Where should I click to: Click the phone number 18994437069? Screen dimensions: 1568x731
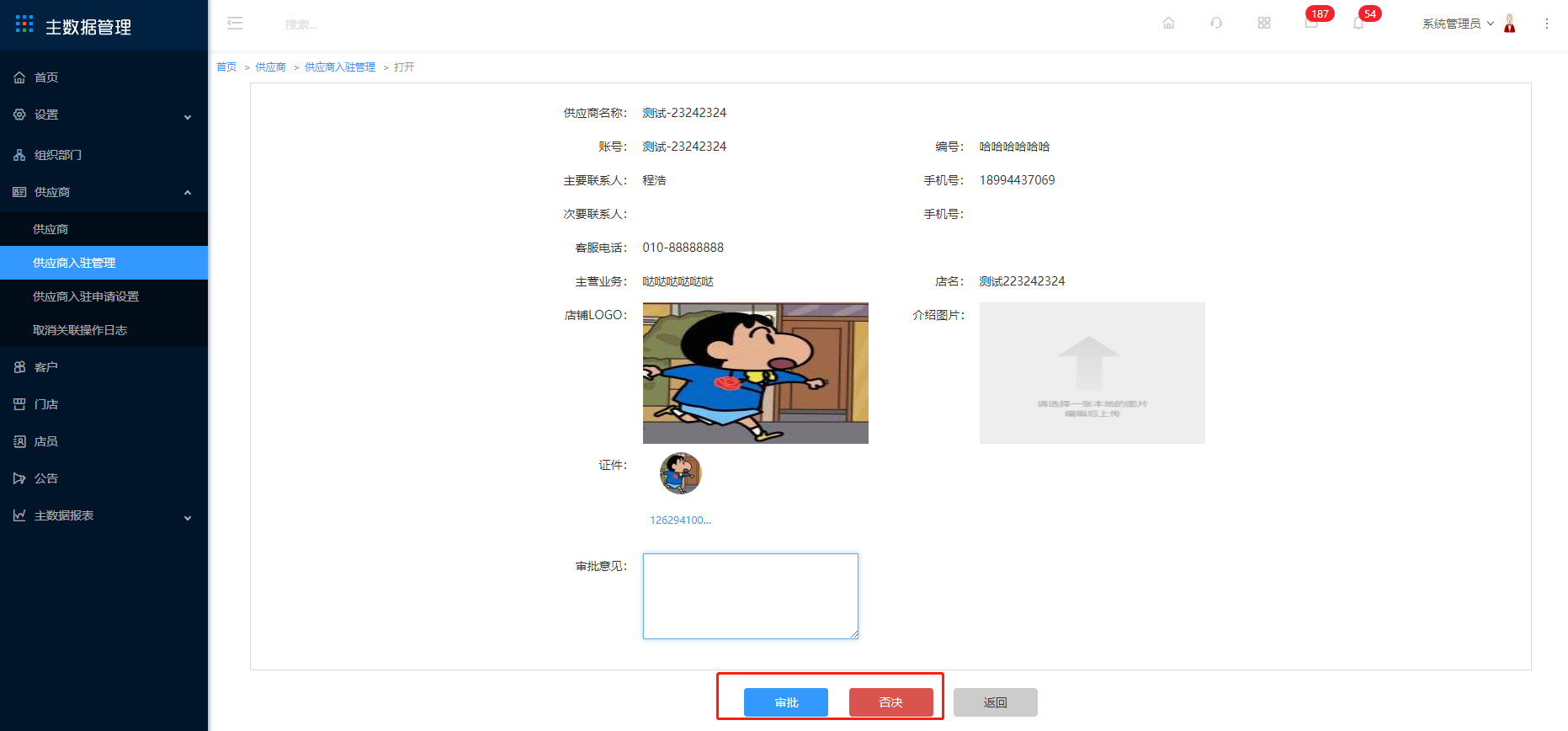[1017, 180]
